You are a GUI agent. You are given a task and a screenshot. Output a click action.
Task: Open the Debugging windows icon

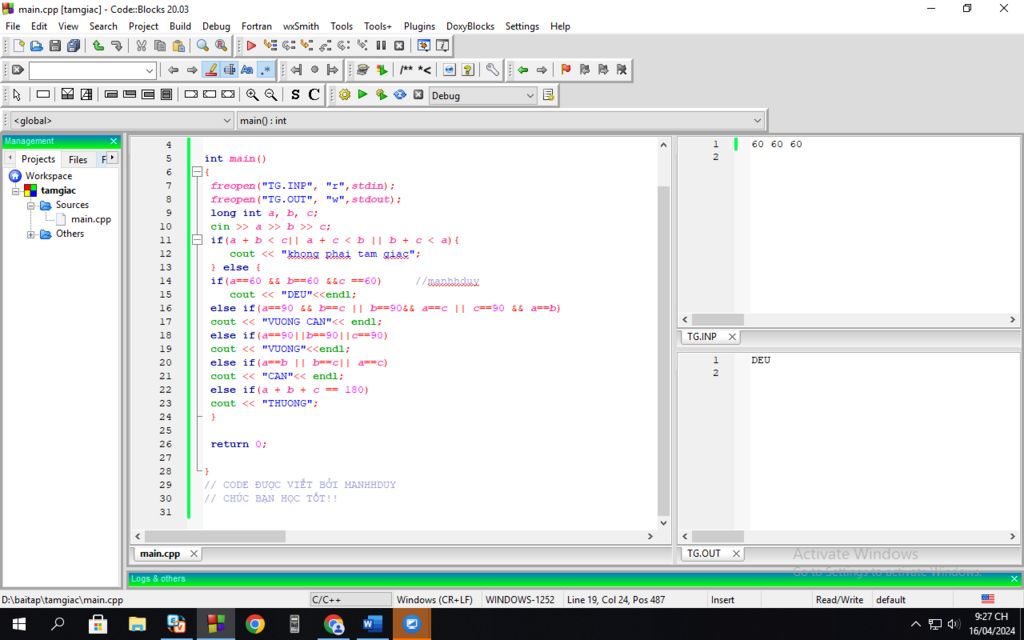pyautogui.click(x=424, y=46)
